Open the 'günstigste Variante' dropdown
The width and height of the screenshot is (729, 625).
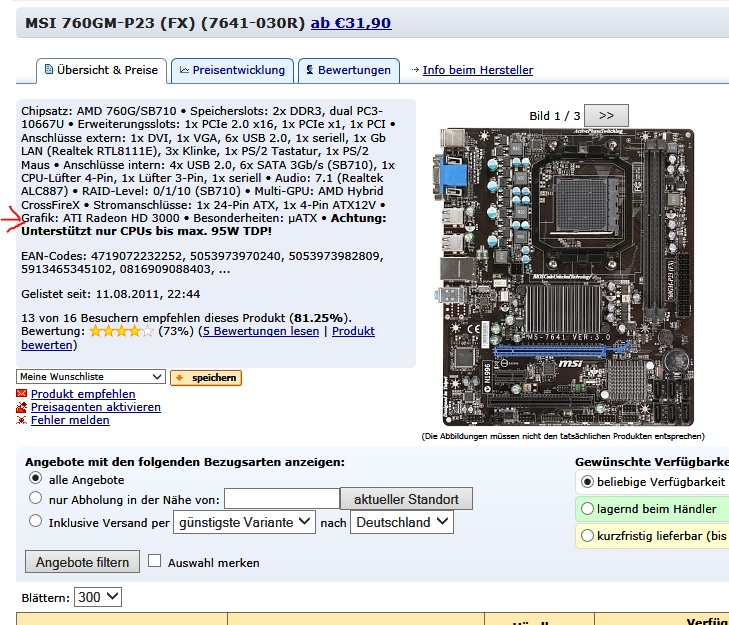click(x=245, y=522)
